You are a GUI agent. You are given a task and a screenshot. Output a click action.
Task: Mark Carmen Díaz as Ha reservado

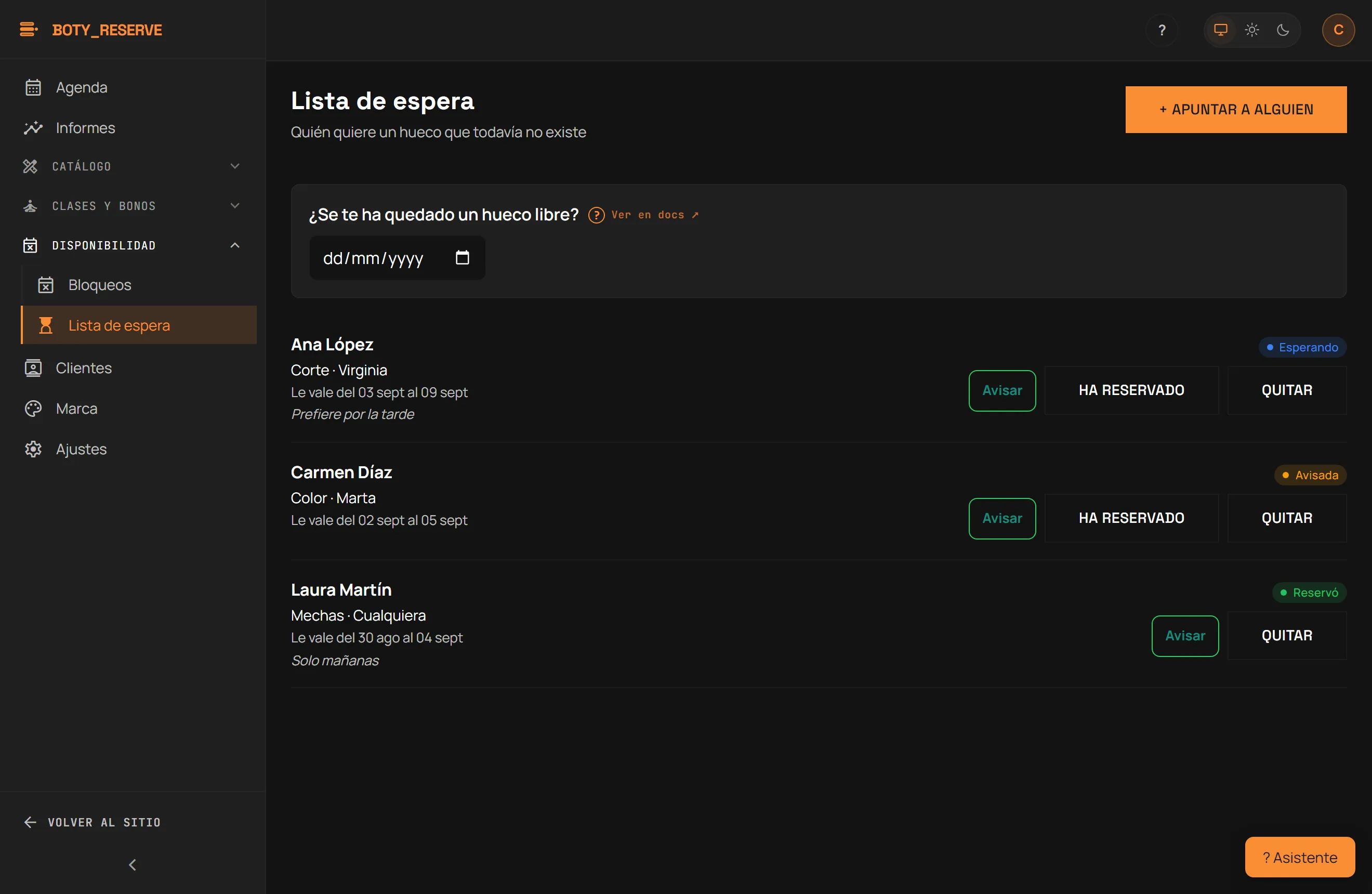click(1131, 518)
